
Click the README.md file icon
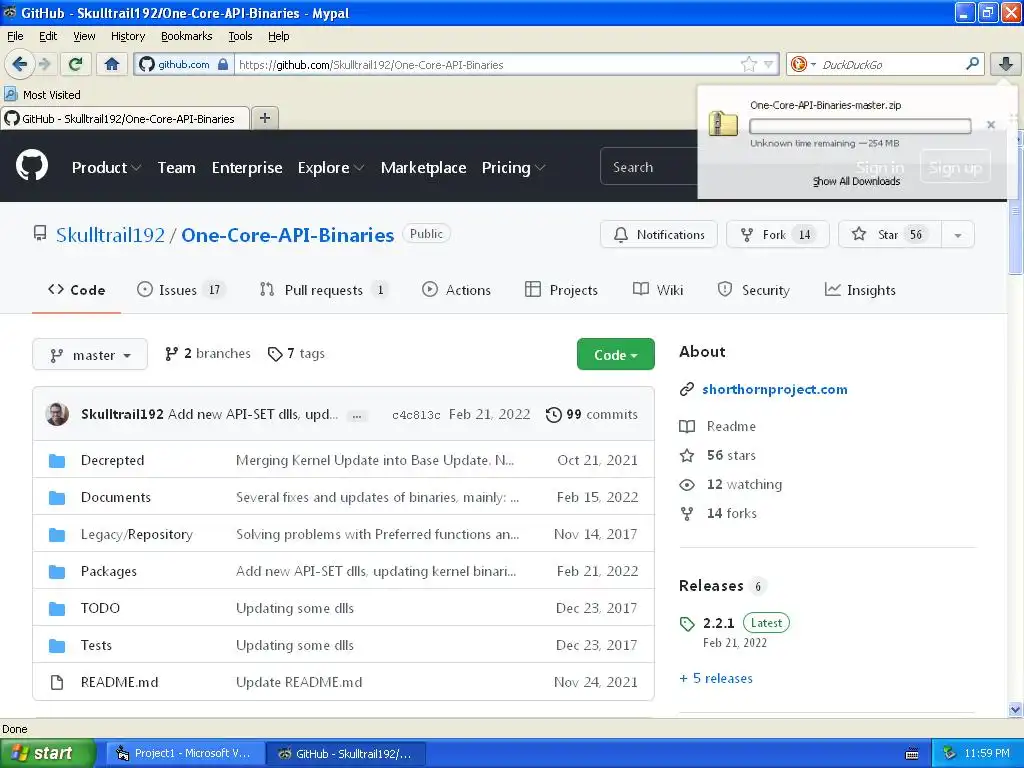[57, 682]
